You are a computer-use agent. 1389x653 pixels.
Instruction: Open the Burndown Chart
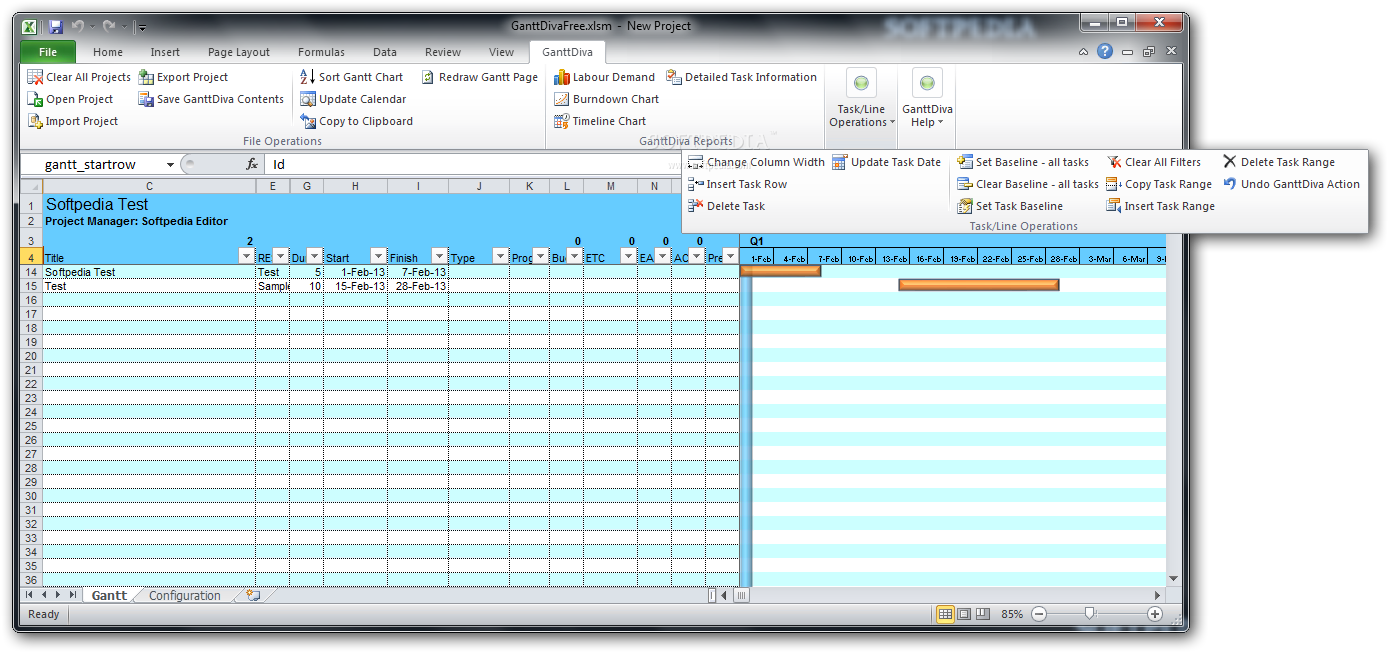coord(607,99)
